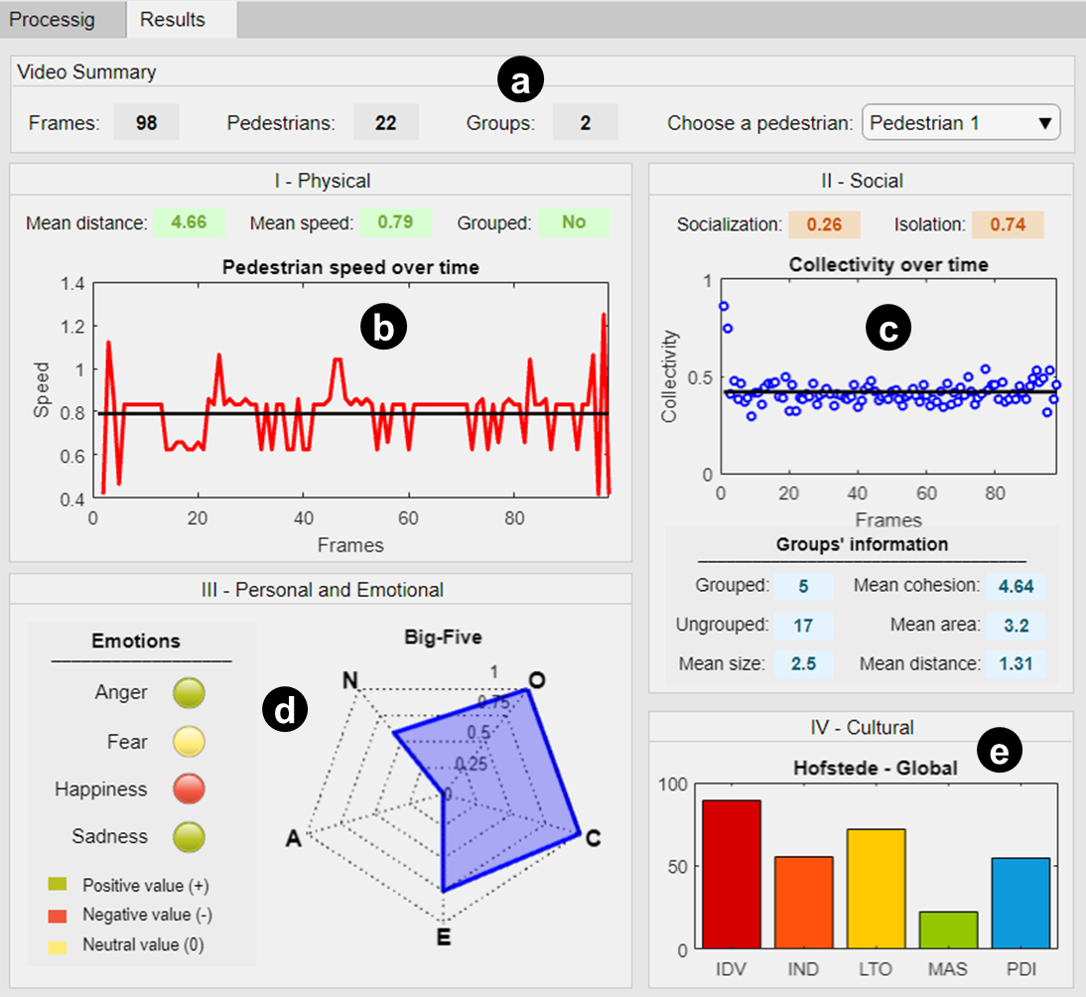Image resolution: width=1086 pixels, height=997 pixels.
Task: Click the red IDV bar in Hofstede chart
Action: click(x=731, y=874)
